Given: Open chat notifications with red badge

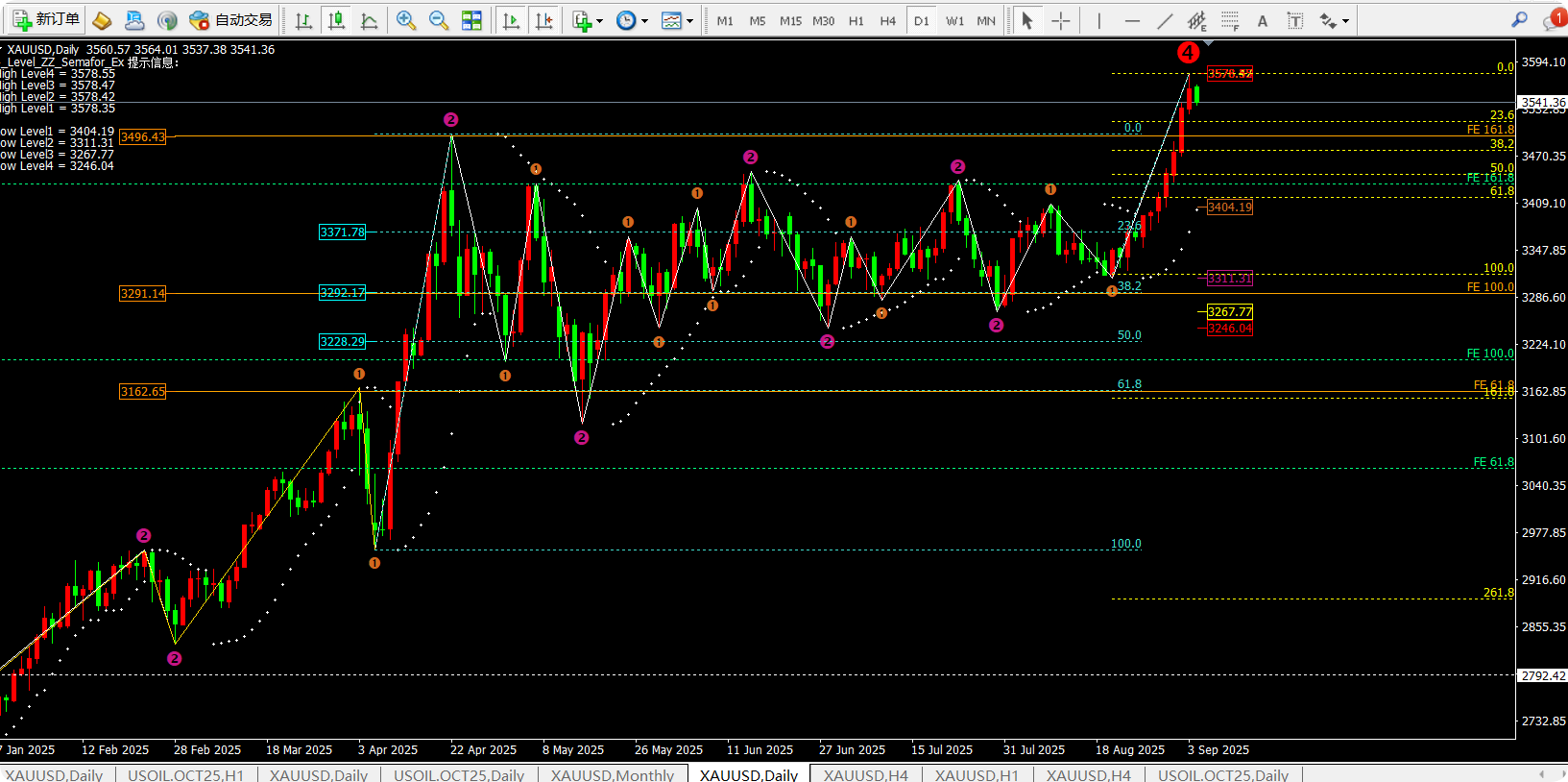Looking at the screenshot, I should tap(1554, 19).
